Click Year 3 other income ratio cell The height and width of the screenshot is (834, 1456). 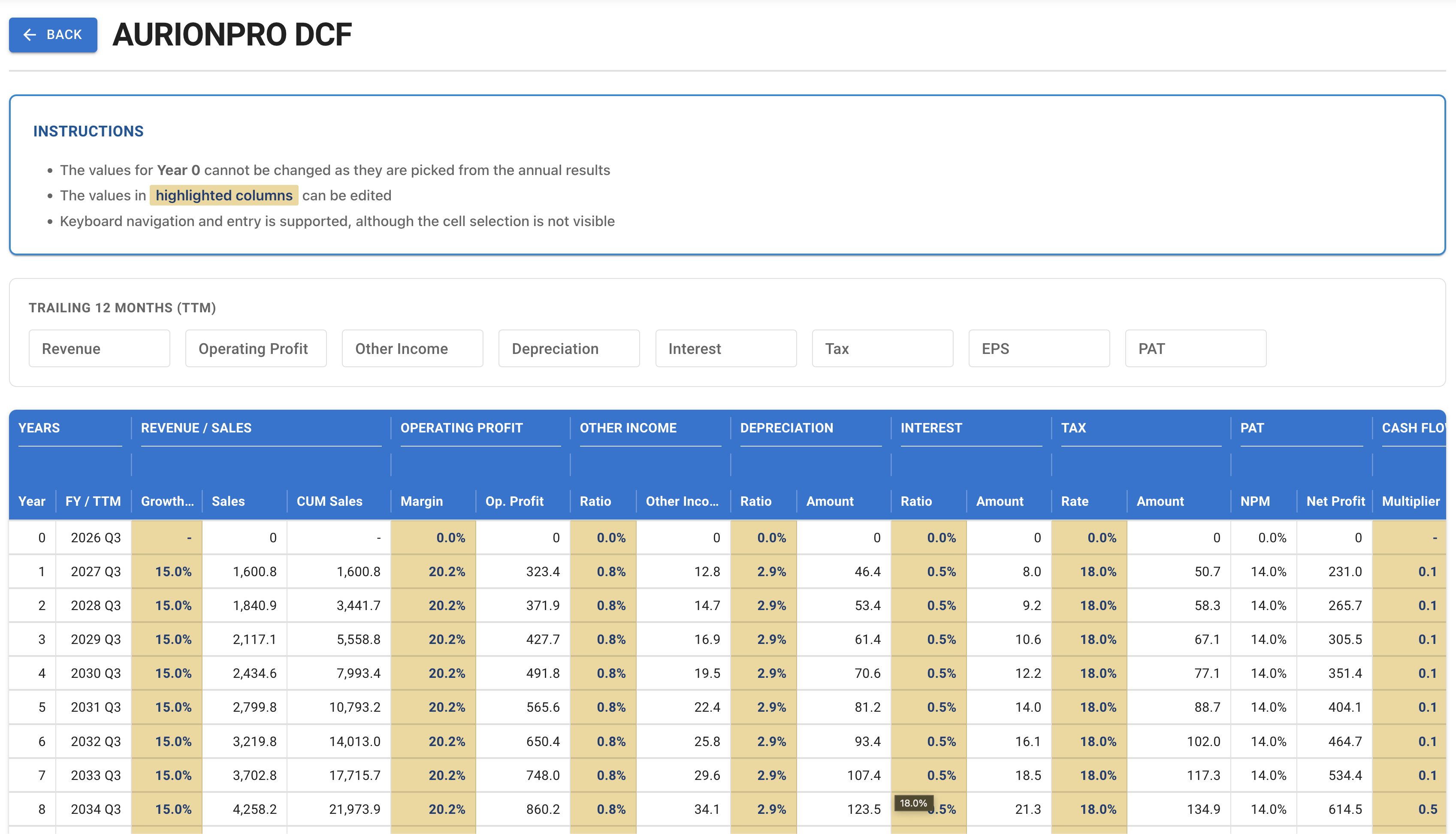(x=603, y=639)
